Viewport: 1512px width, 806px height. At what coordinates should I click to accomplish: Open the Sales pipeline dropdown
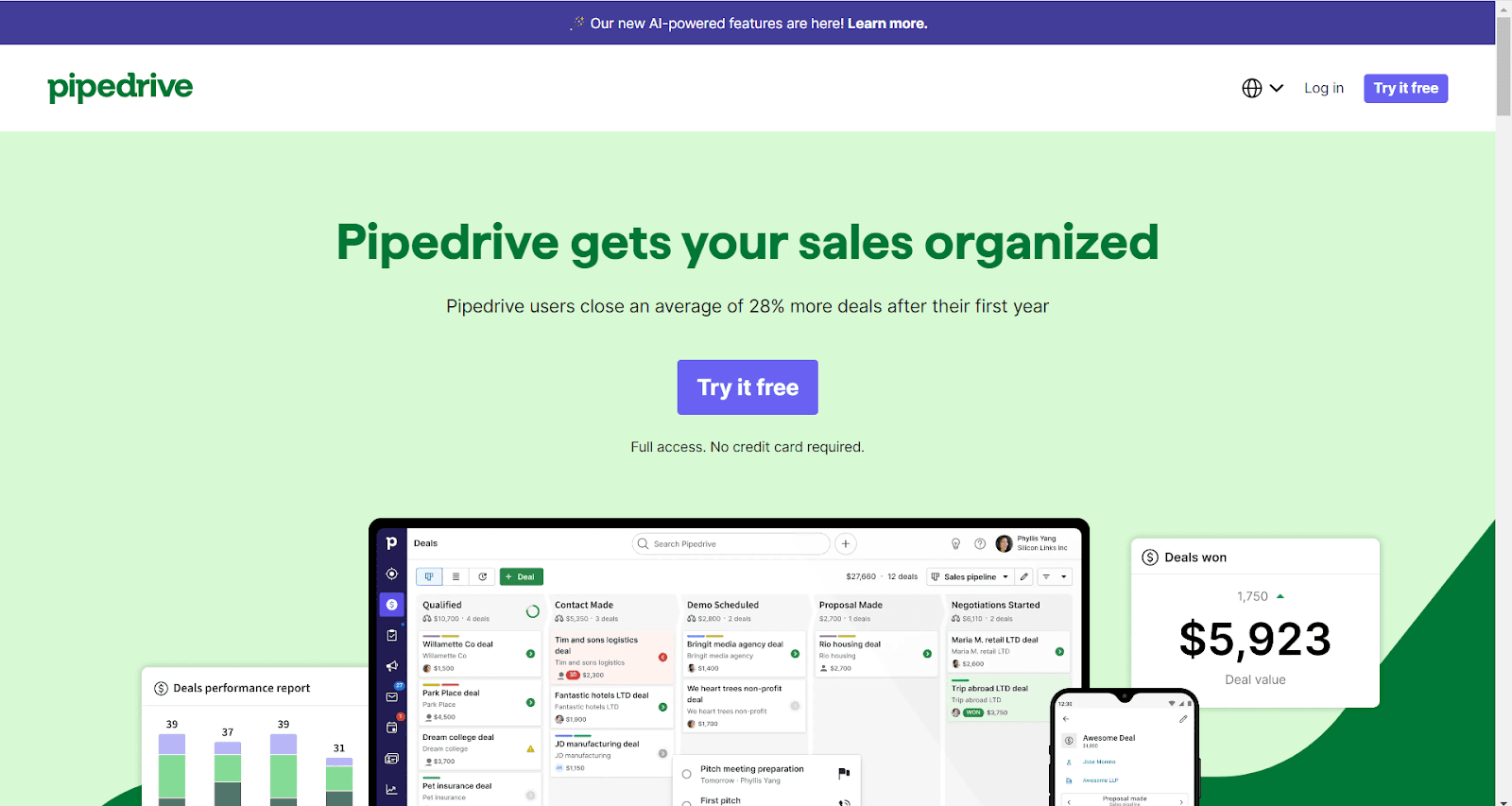[x=970, y=576]
